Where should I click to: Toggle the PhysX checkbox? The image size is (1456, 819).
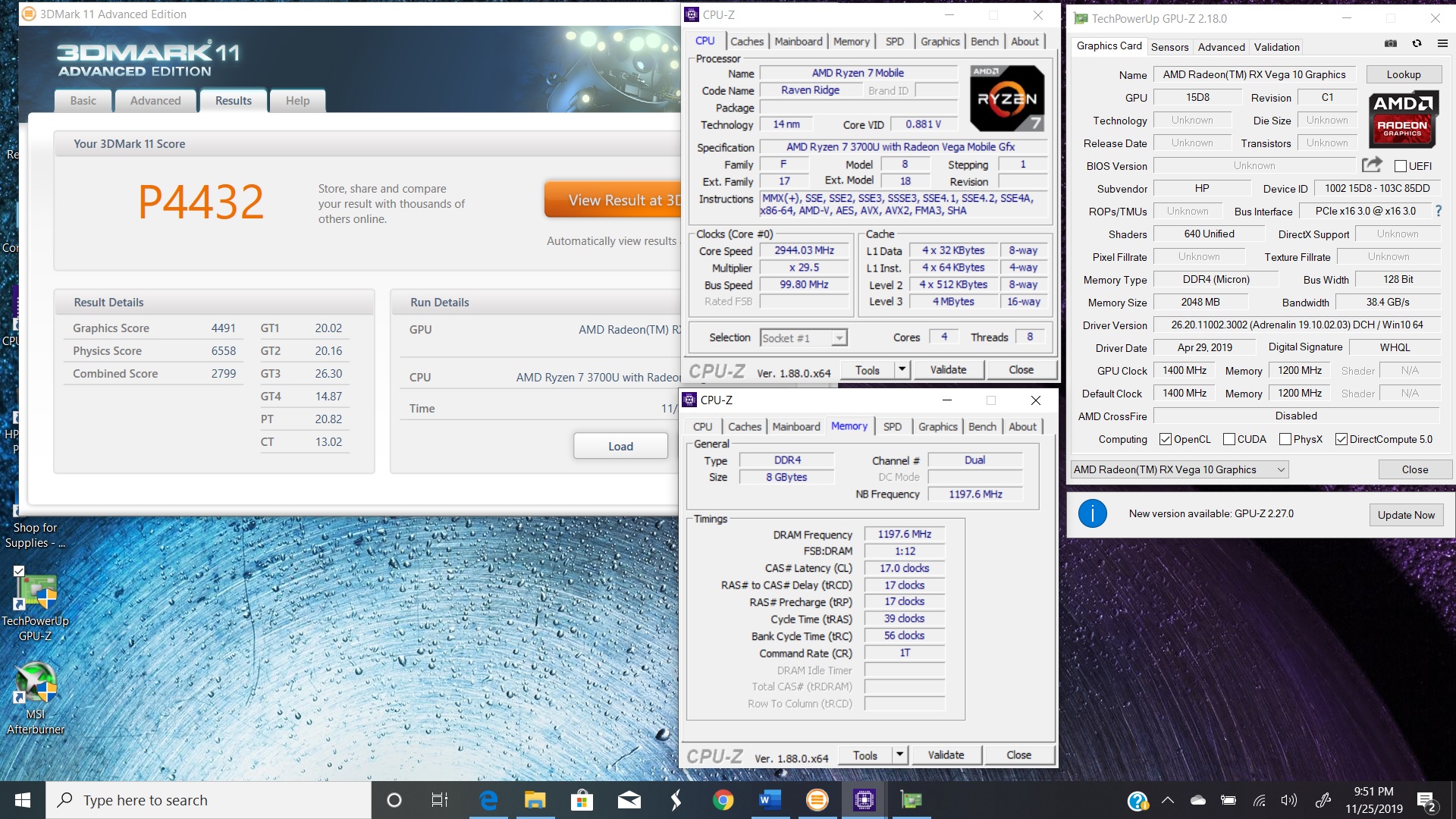pyautogui.click(x=1285, y=439)
